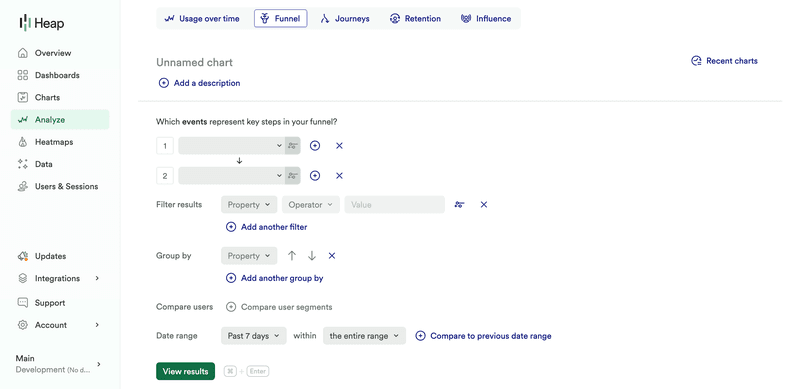Click Add another group by
Screen dimensions: 800x389
[x=274, y=278]
